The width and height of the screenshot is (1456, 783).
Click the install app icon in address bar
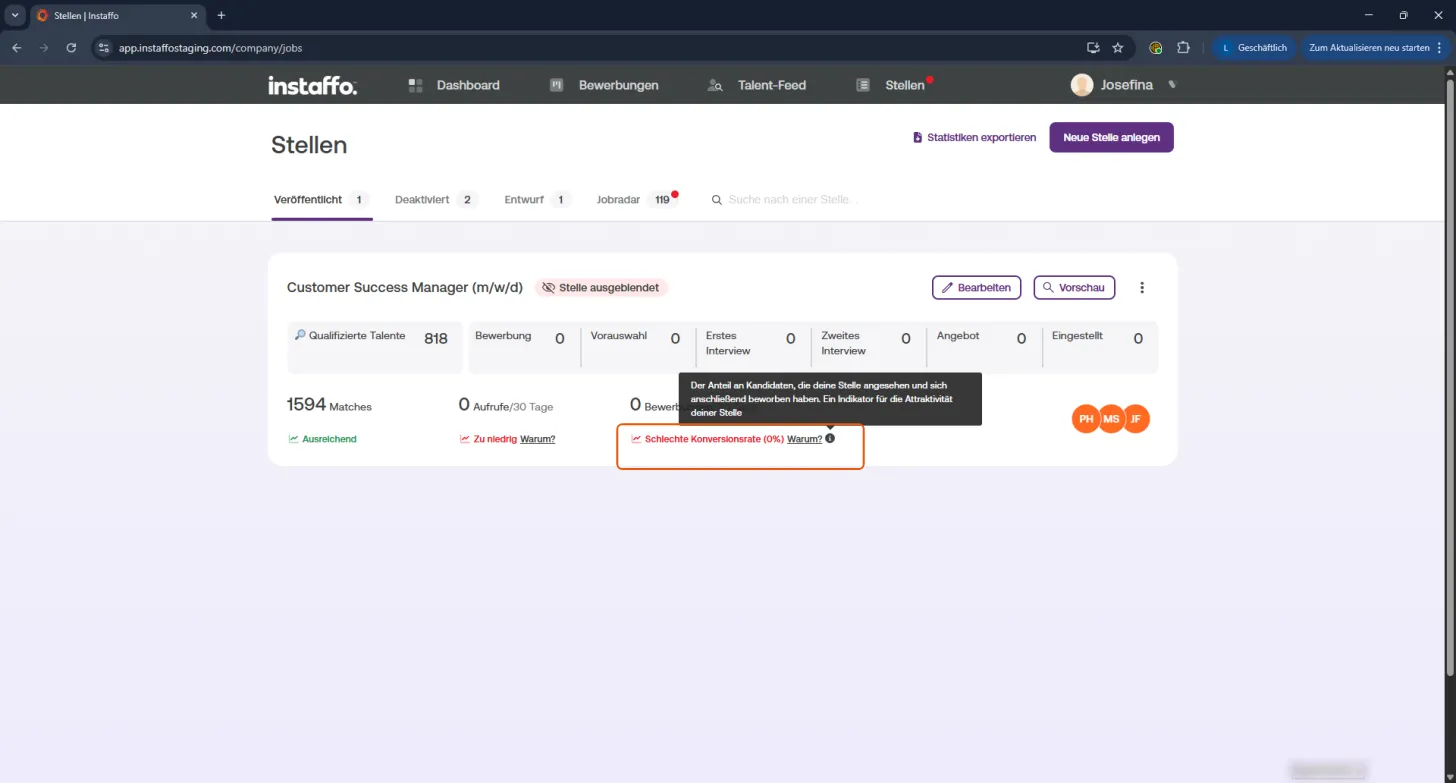[x=1093, y=47]
